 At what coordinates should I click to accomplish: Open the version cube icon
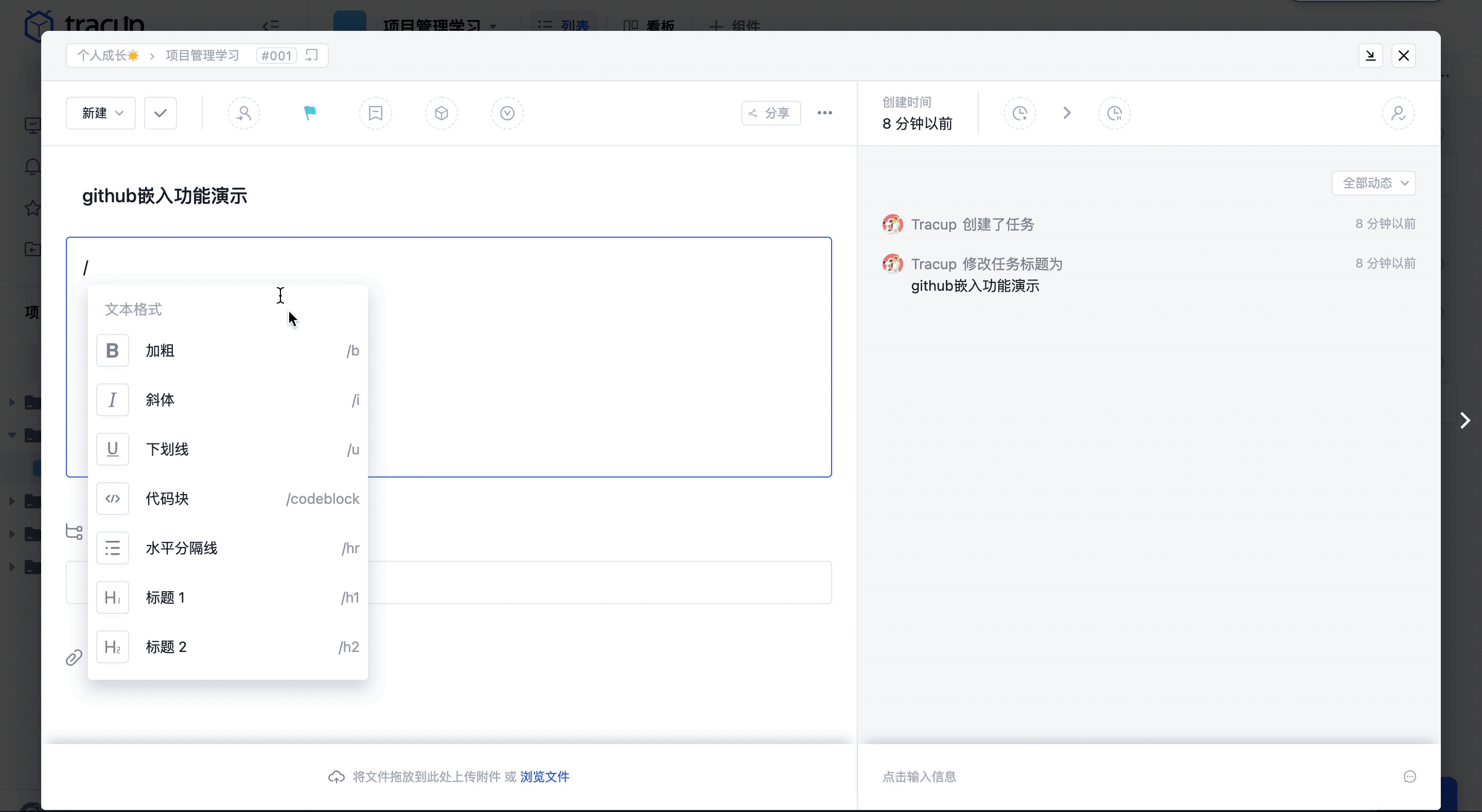[x=442, y=113]
